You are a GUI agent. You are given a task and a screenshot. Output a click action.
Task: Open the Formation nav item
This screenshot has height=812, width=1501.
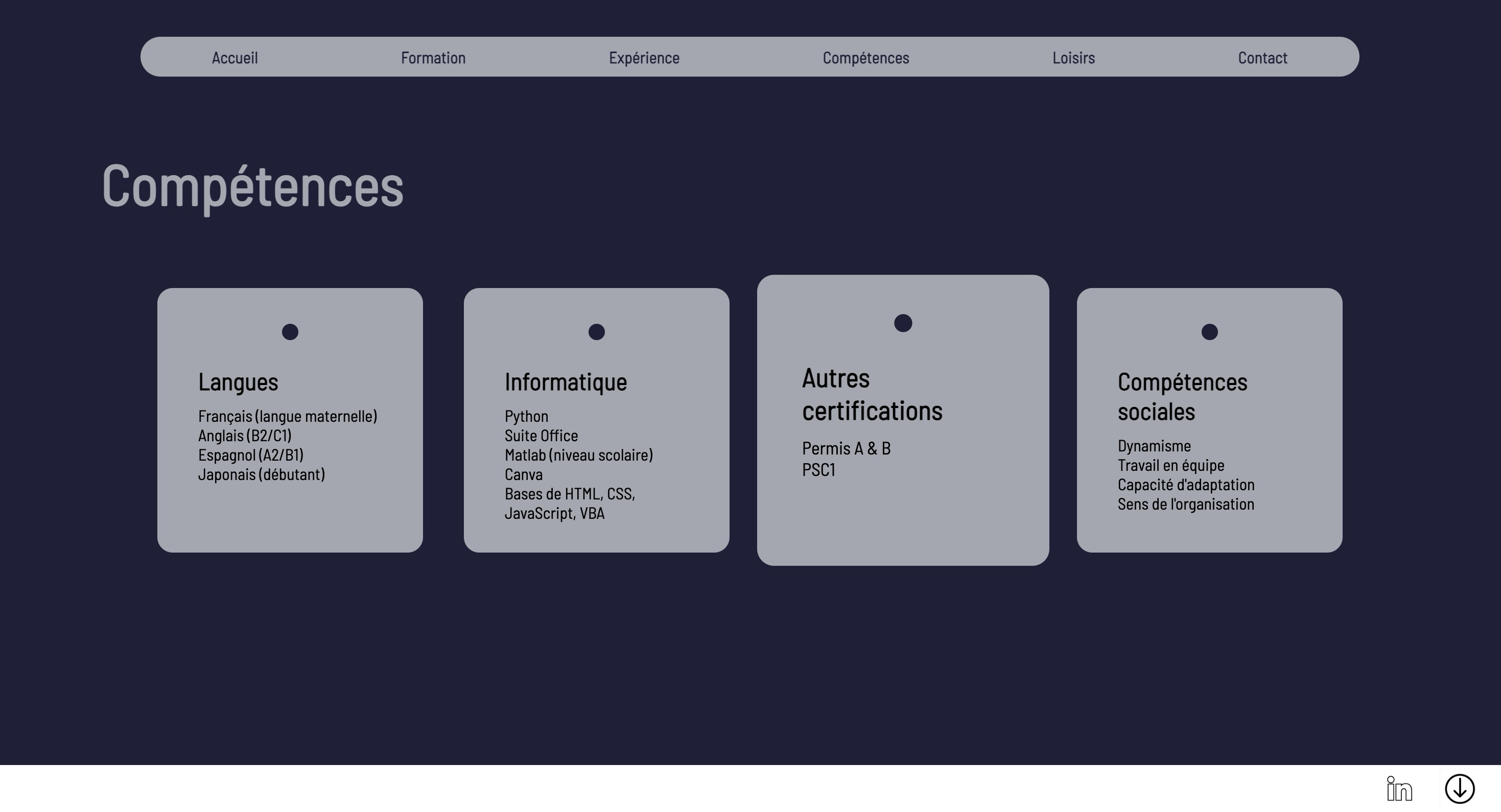[433, 58]
